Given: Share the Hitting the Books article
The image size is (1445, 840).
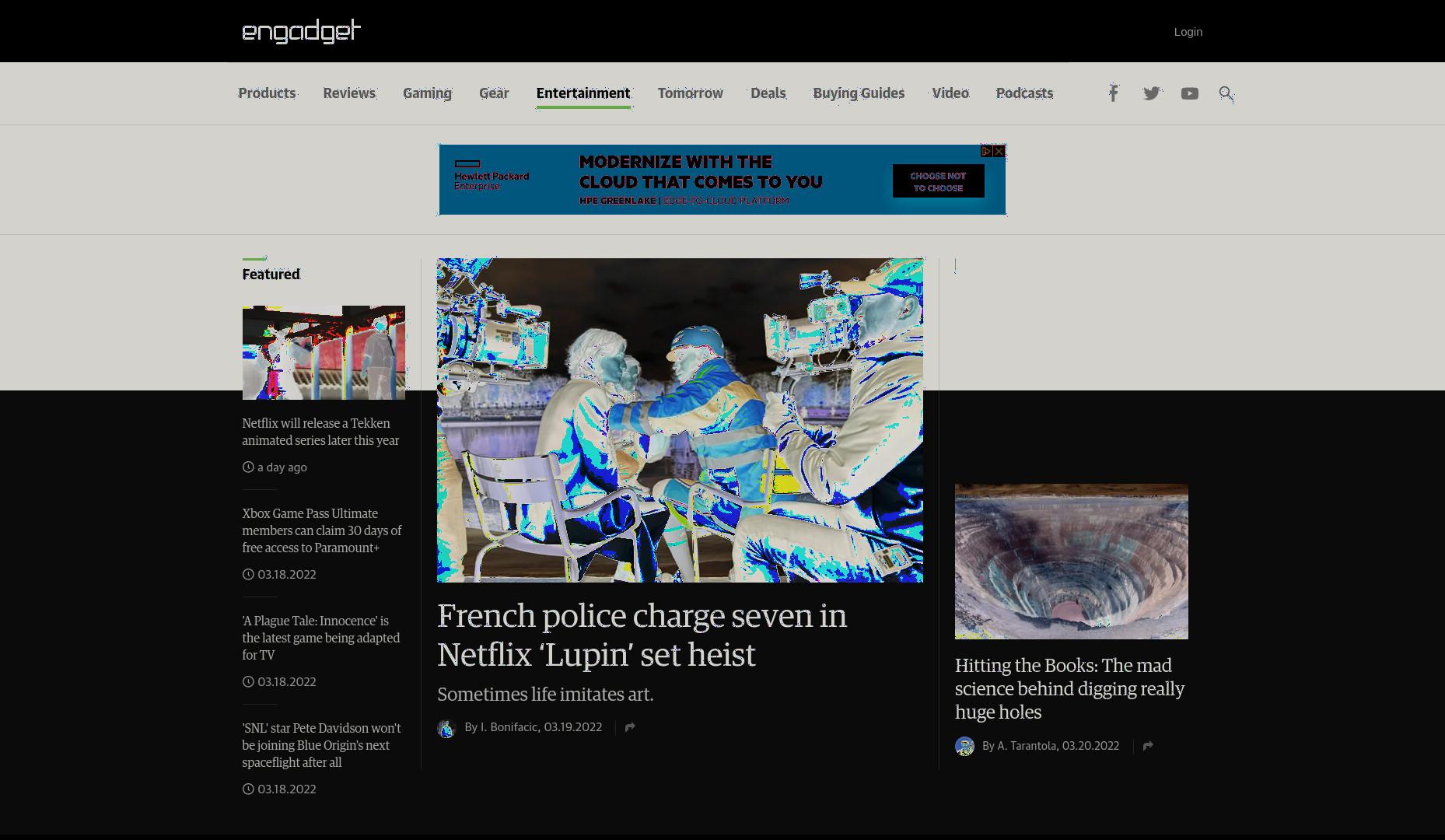Looking at the screenshot, I should 1148,746.
